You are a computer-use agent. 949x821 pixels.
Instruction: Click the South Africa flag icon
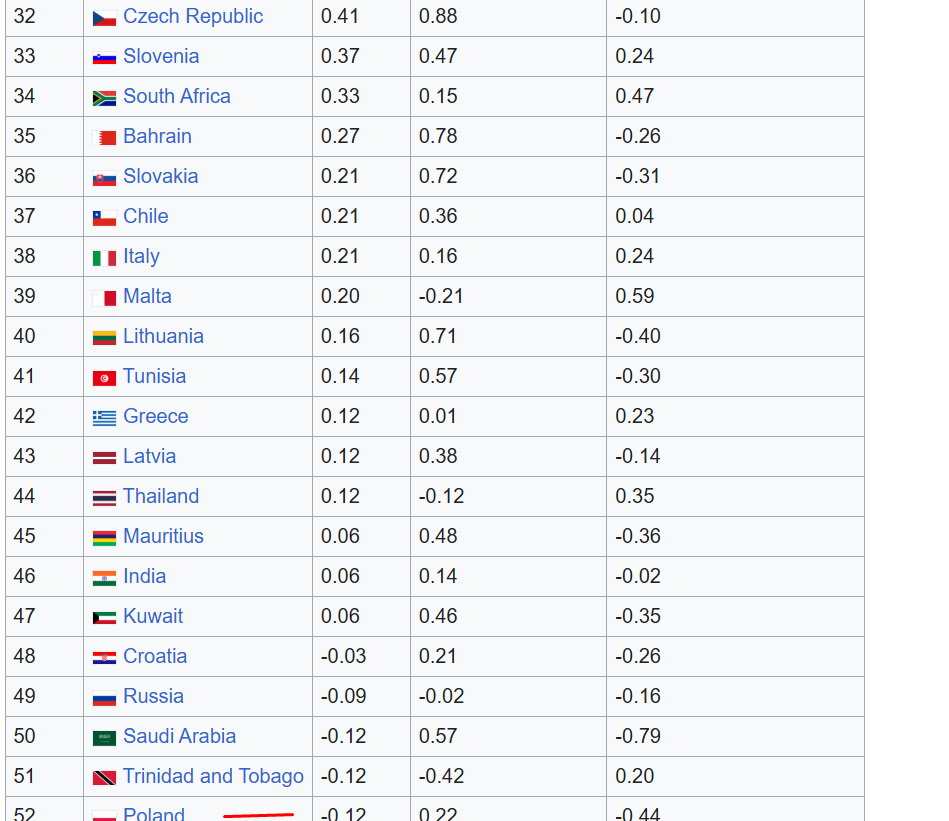(x=104, y=98)
